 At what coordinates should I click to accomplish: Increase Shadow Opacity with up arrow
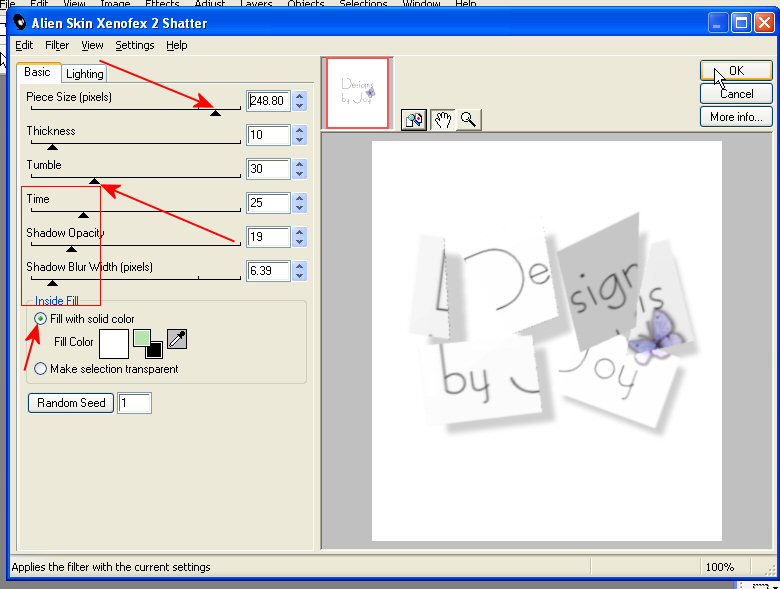[x=299, y=232]
